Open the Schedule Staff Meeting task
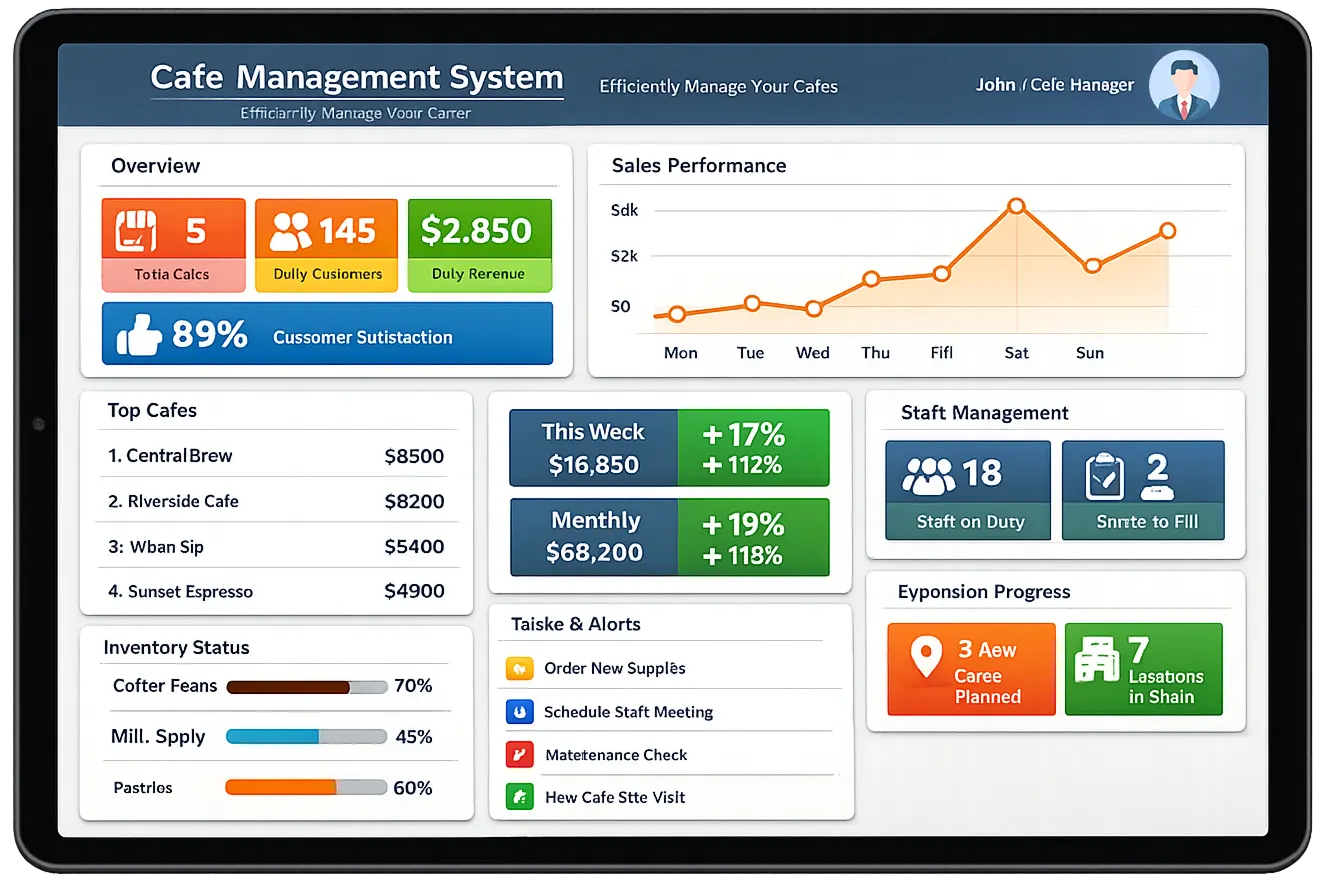Screen dimensions: 1321x887 (668, 712)
